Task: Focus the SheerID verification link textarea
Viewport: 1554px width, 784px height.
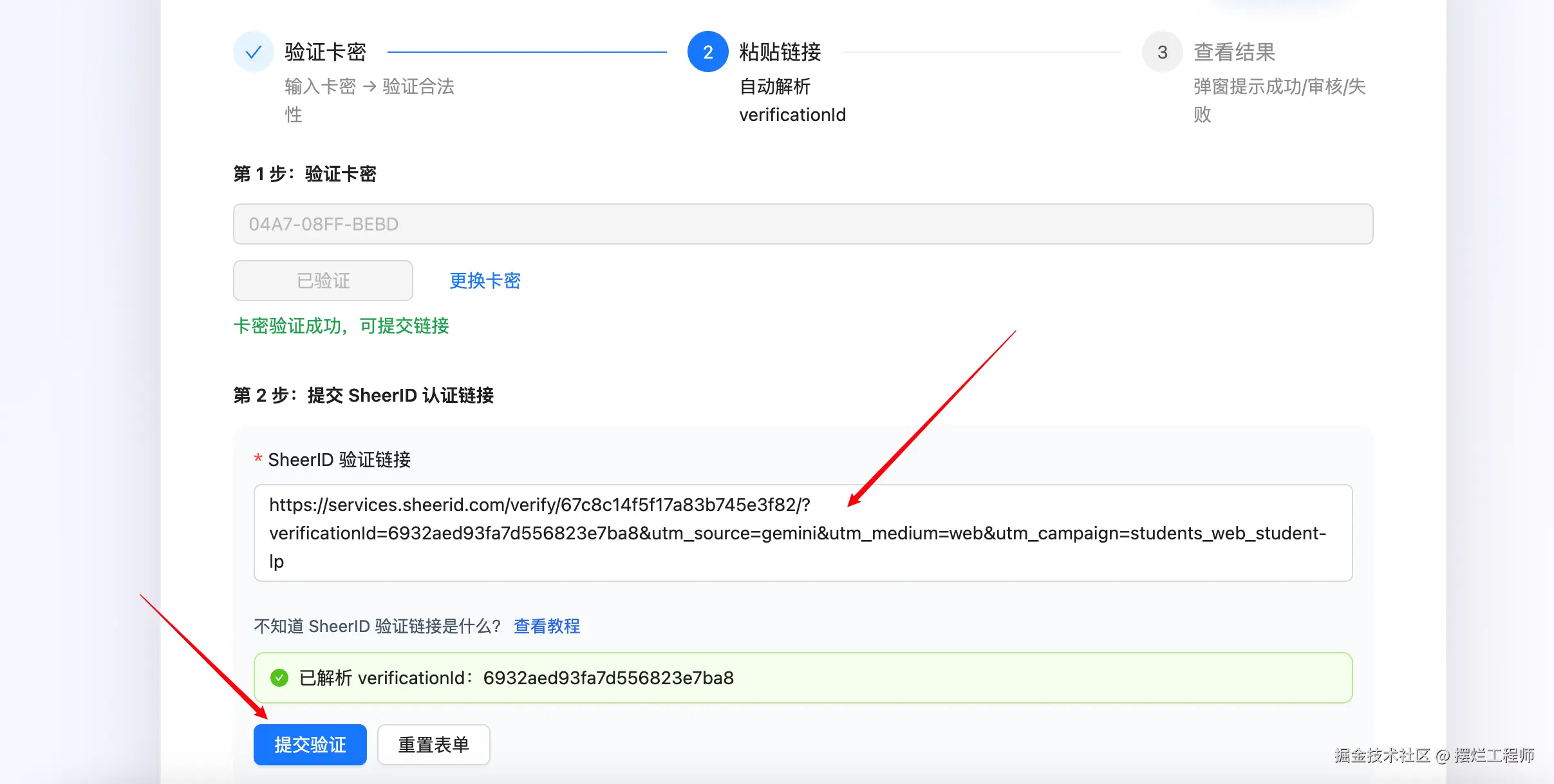Action: point(803,533)
